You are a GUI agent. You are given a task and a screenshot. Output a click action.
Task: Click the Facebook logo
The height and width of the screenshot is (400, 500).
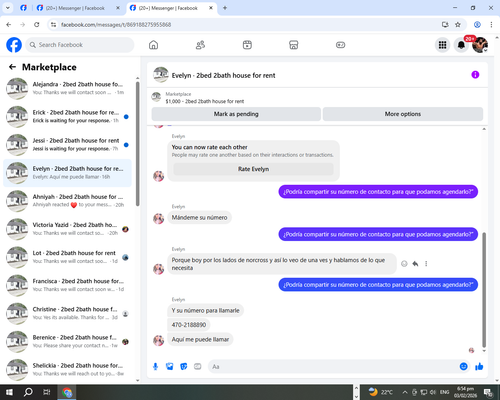click(14, 45)
